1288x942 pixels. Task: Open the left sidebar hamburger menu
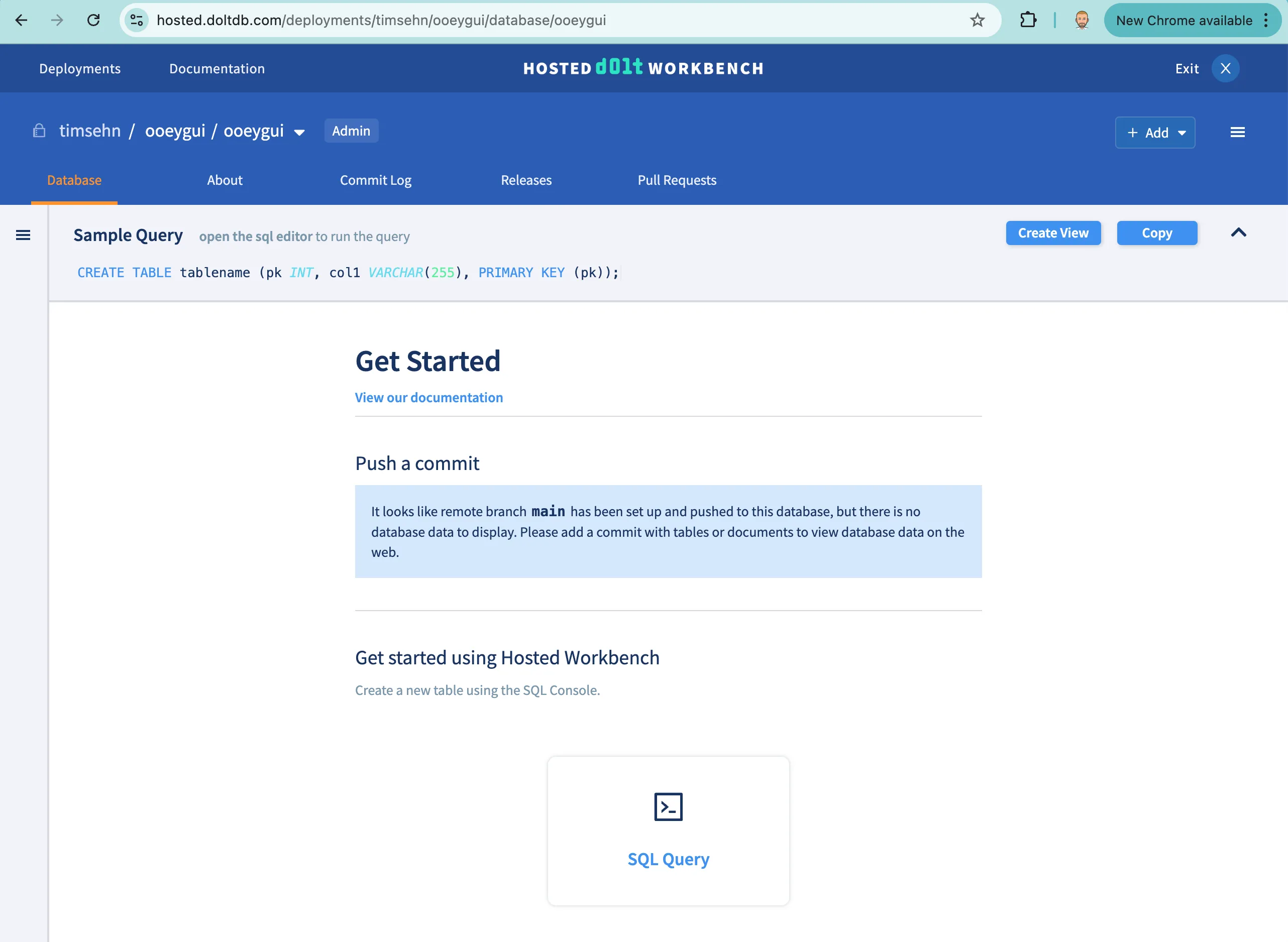coord(24,235)
